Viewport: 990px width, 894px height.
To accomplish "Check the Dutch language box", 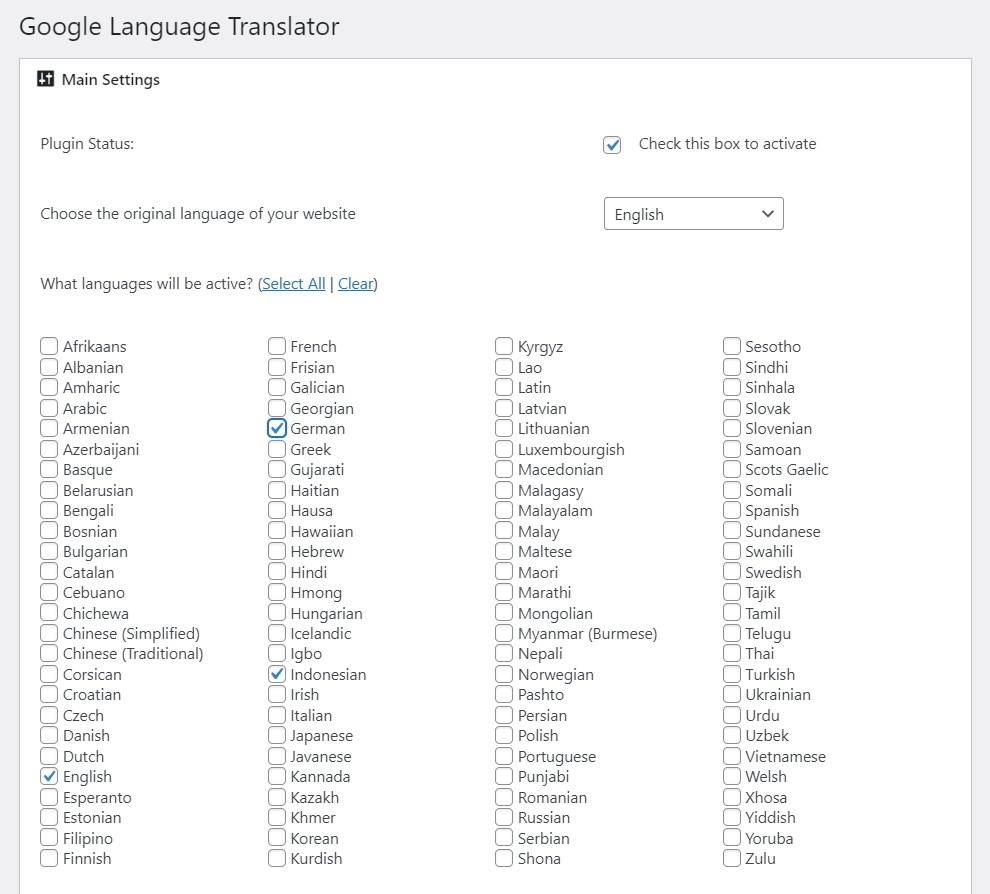I will [x=49, y=756].
